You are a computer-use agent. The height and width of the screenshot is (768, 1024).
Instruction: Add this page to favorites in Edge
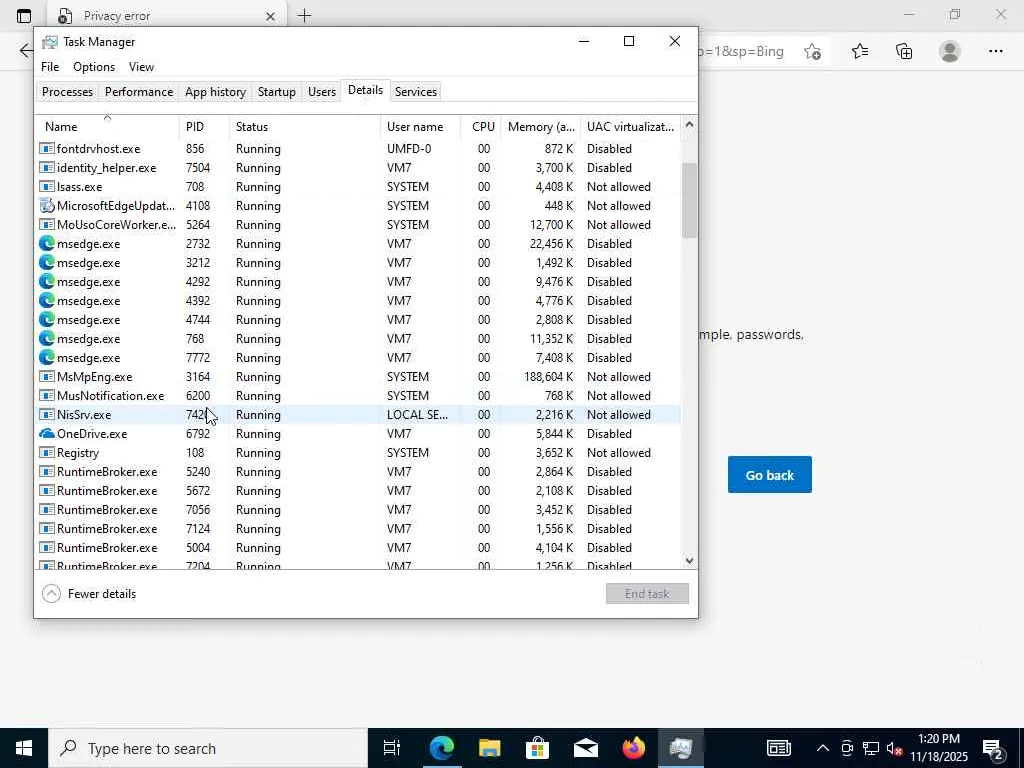pos(812,51)
